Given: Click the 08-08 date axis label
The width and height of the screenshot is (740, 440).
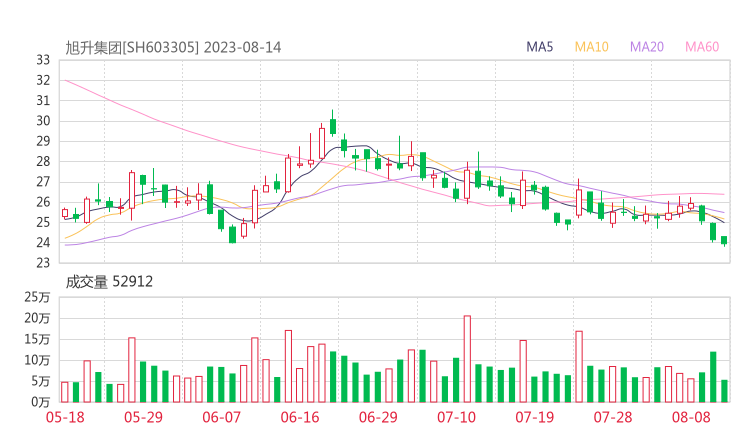Looking at the screenshot, I should tap(691, 417).
